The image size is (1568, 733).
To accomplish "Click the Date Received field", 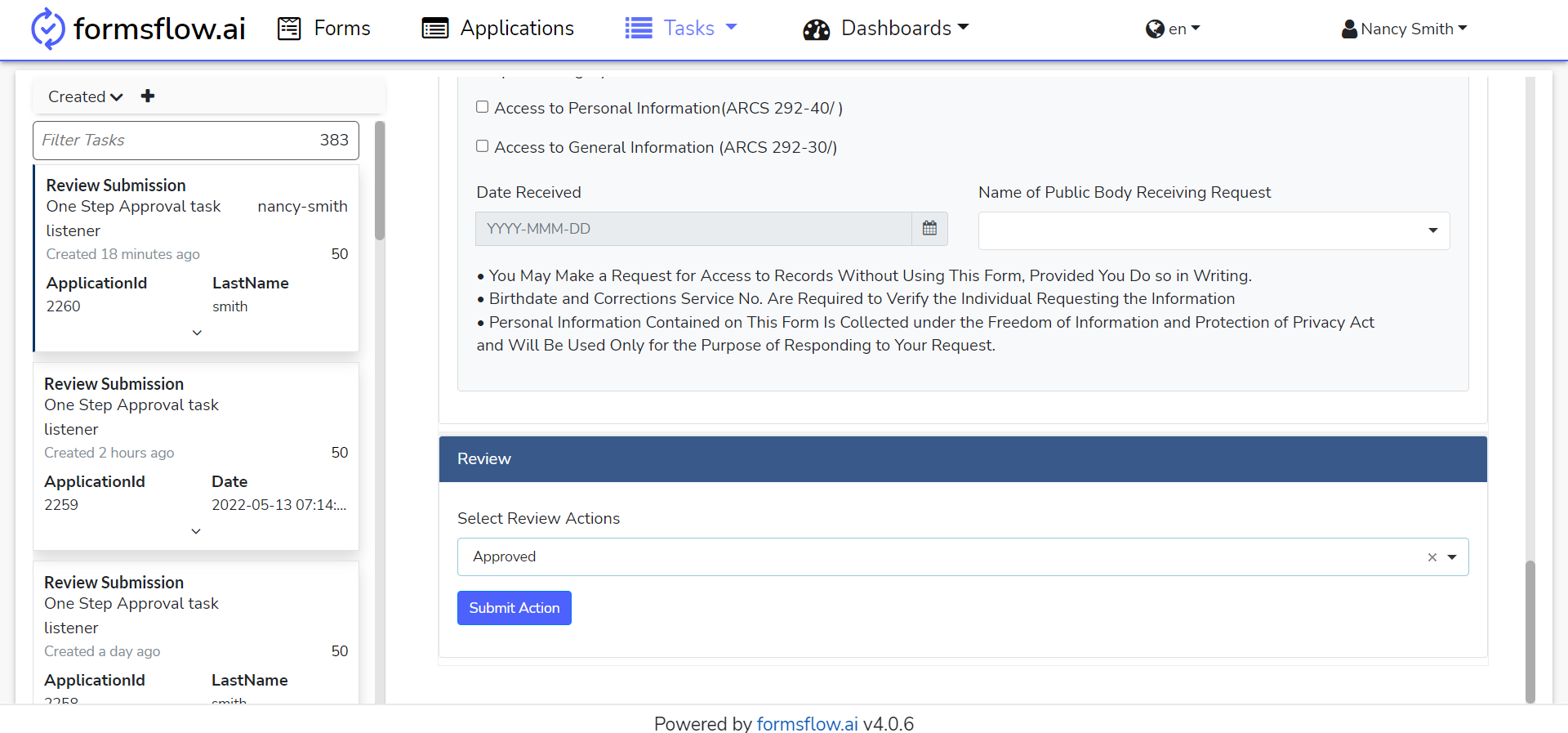I will [693, 229].
